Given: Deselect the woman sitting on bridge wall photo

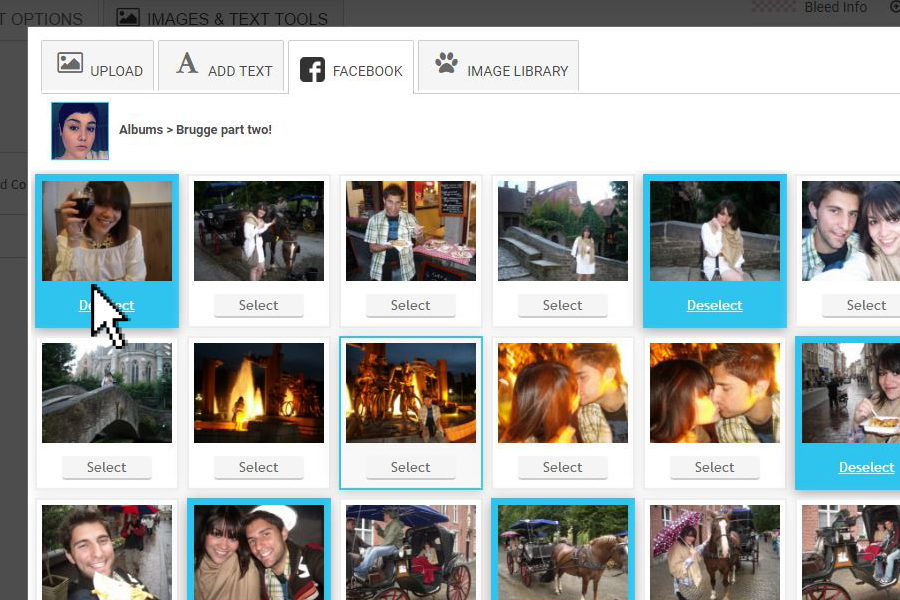Looking at the screenshot, I should tap(715, 305).
